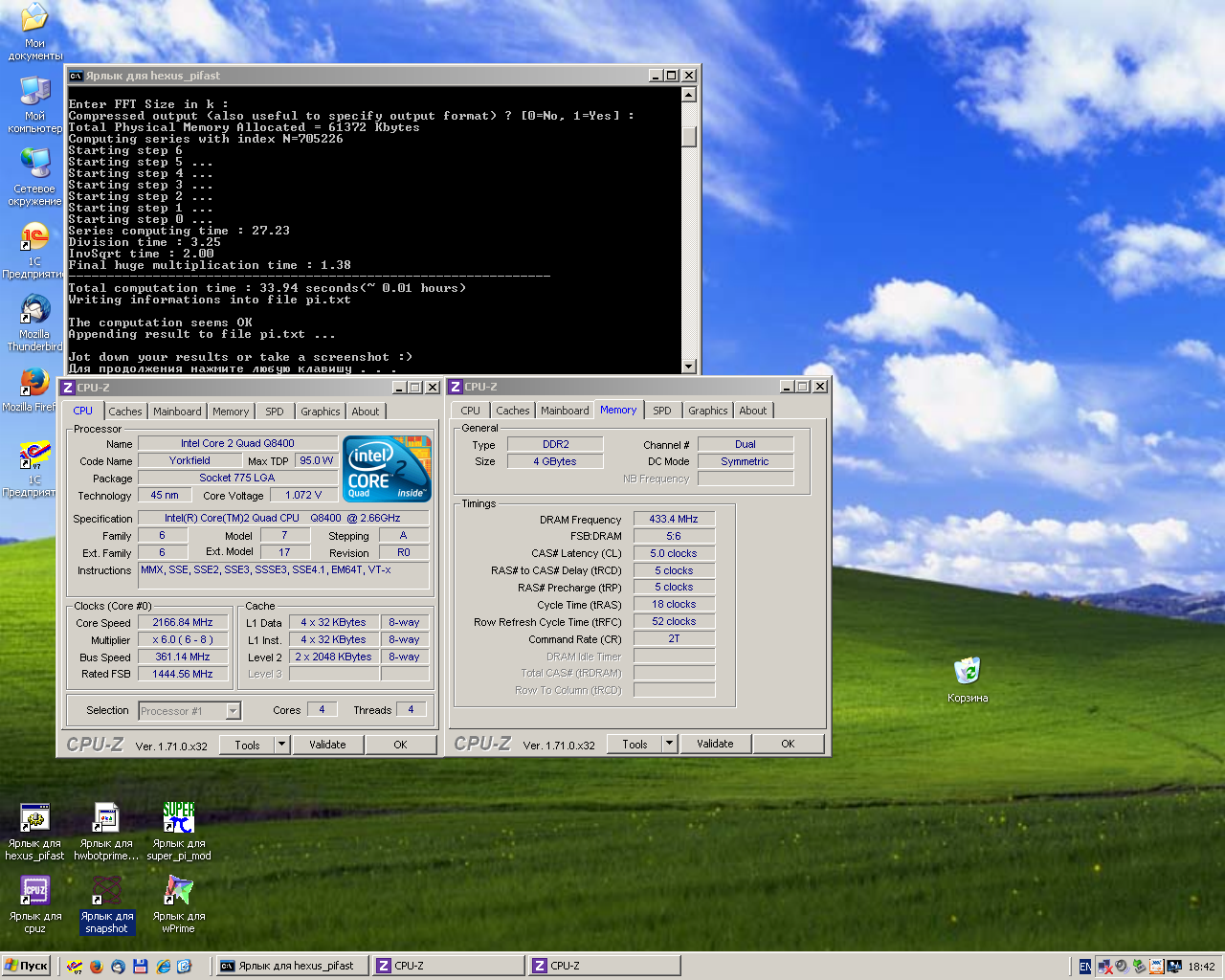
Task: Open the left CPU-Z window system icon
Action: point(68,388)
